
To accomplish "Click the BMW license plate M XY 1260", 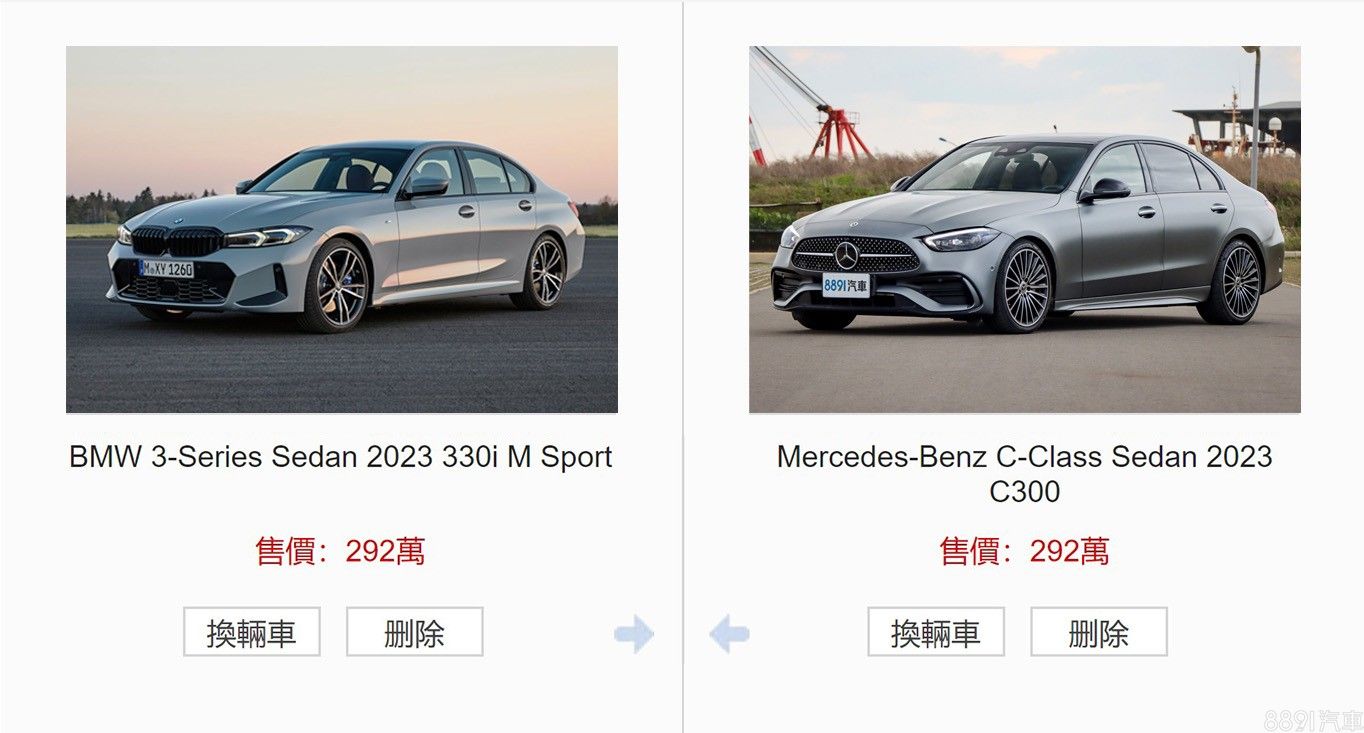I will coord(167,269).
